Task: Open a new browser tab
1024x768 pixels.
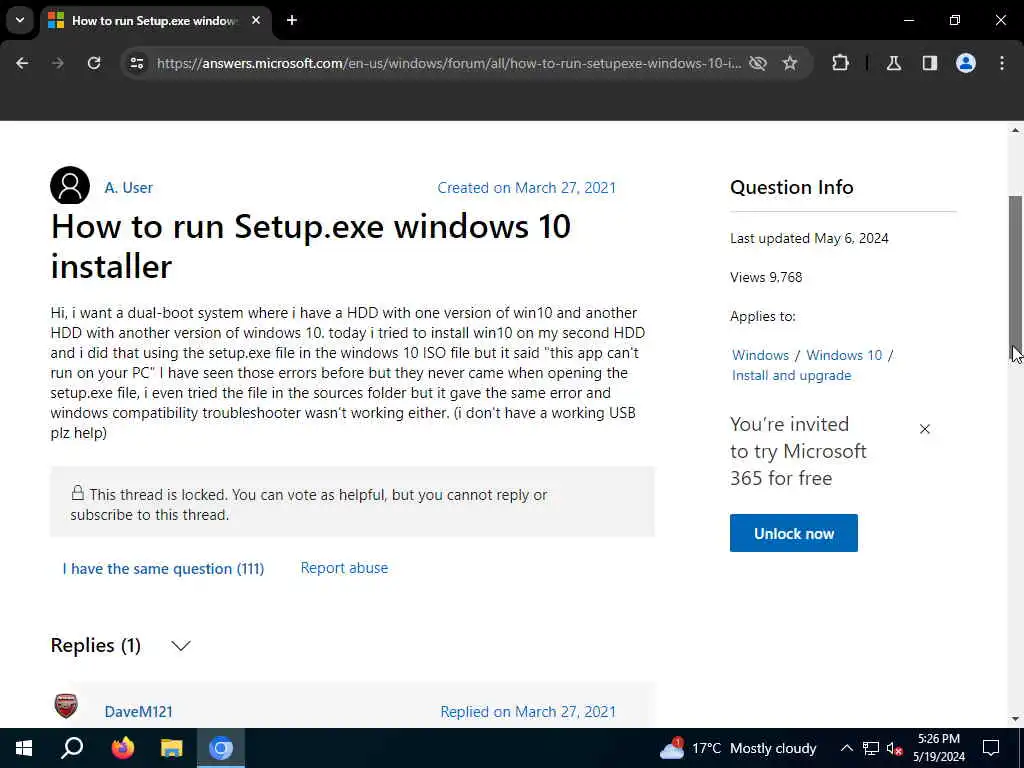Action: [x=292, y=20]
